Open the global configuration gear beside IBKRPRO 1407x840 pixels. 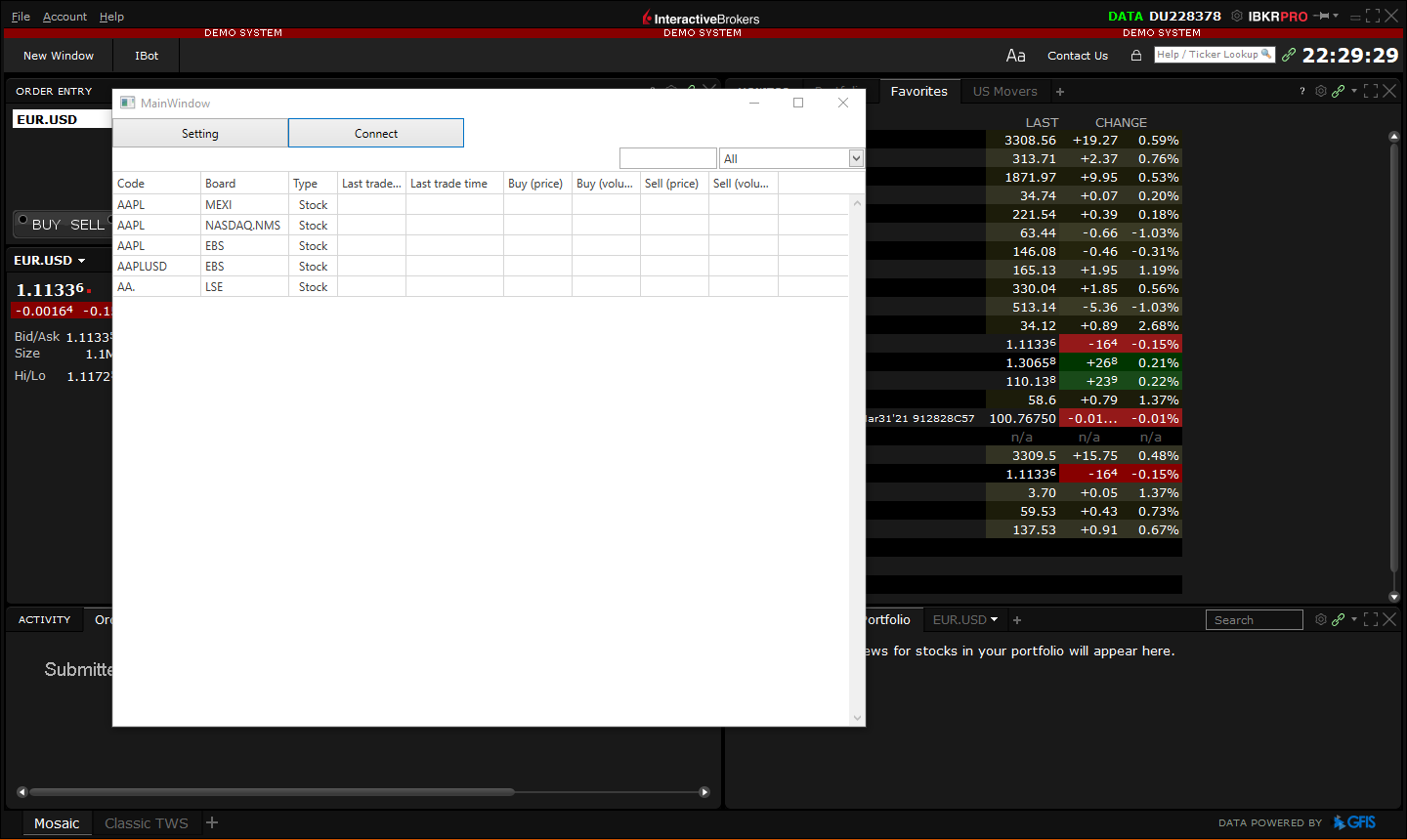tap(1237, 16)
